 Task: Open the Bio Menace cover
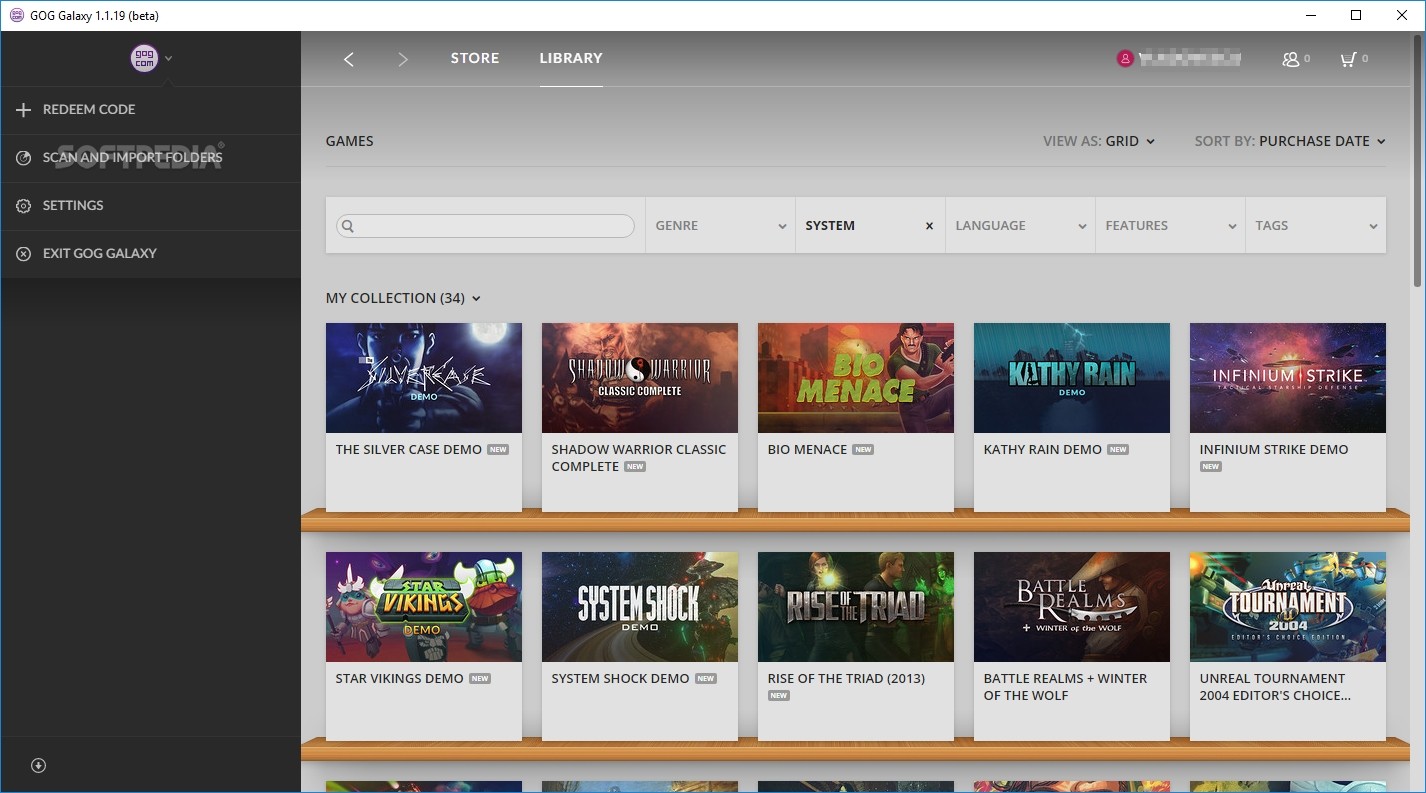tap(856, 378)
